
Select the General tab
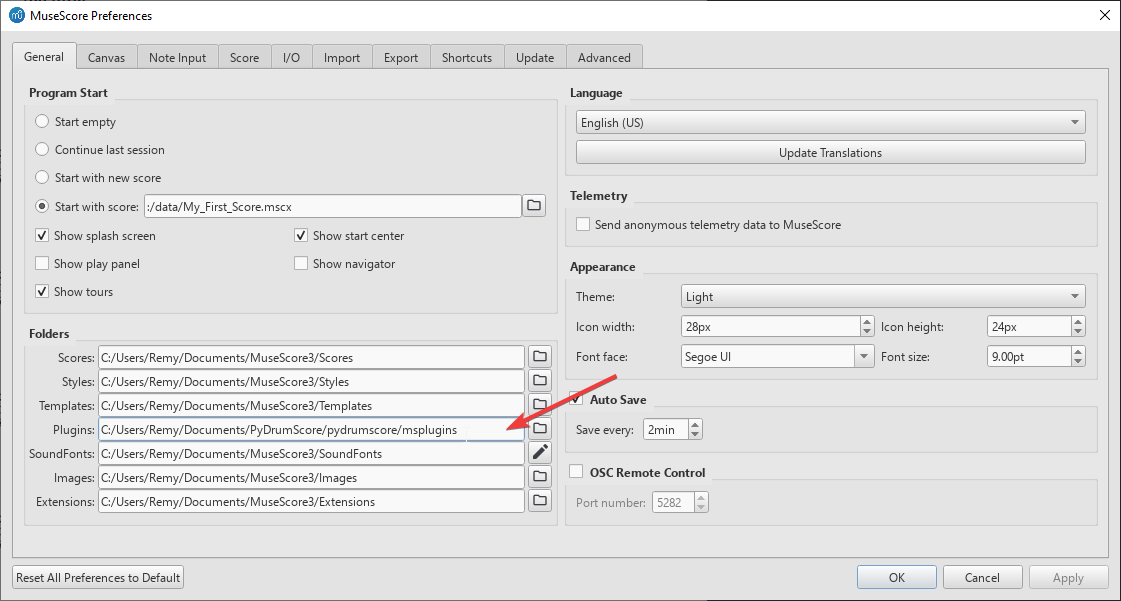(x=44, y=56)
